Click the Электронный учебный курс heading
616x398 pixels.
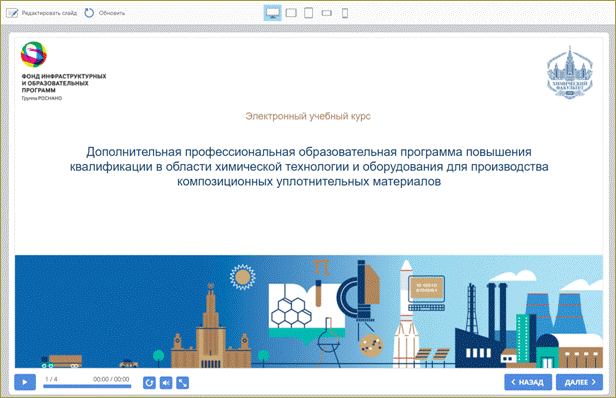[x=308, y=116]
